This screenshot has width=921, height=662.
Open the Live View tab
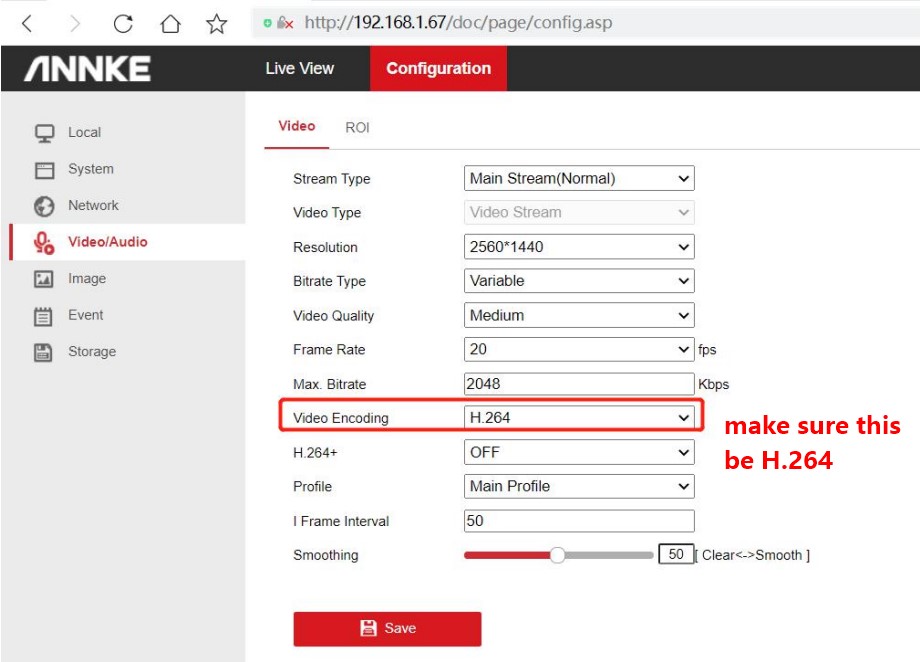pyautogui.click(x=300, y=69)
